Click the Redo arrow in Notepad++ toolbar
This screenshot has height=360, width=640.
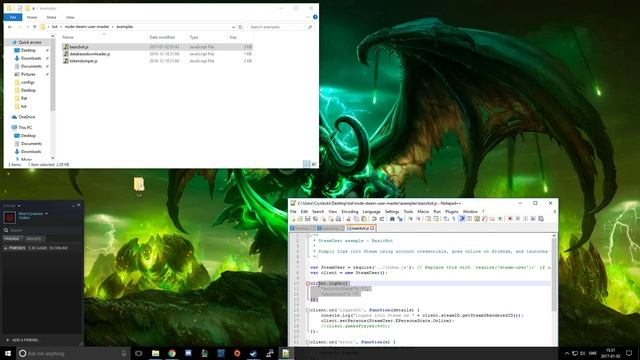tap(382, 219)
